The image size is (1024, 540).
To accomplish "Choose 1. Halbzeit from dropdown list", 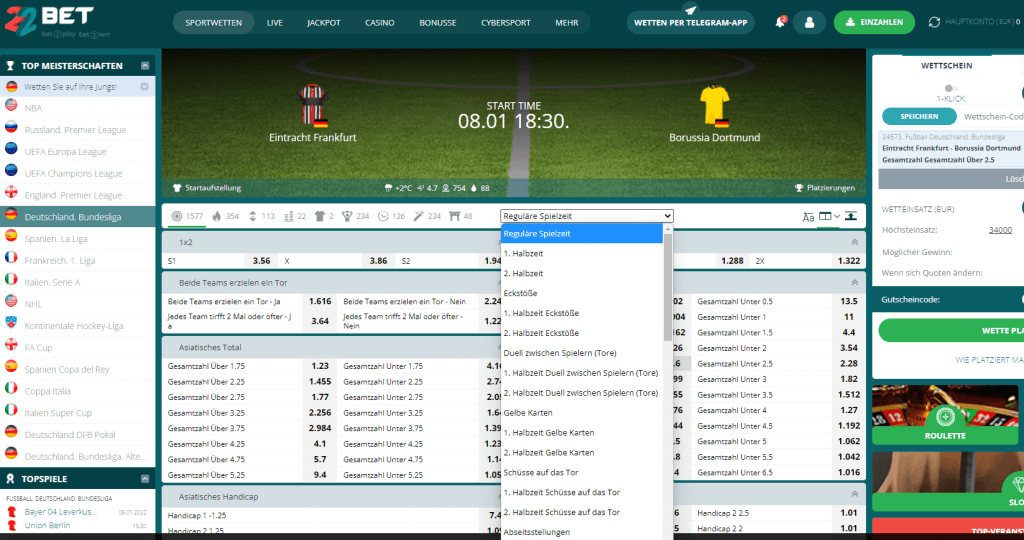I will click(x=582, y=253).
